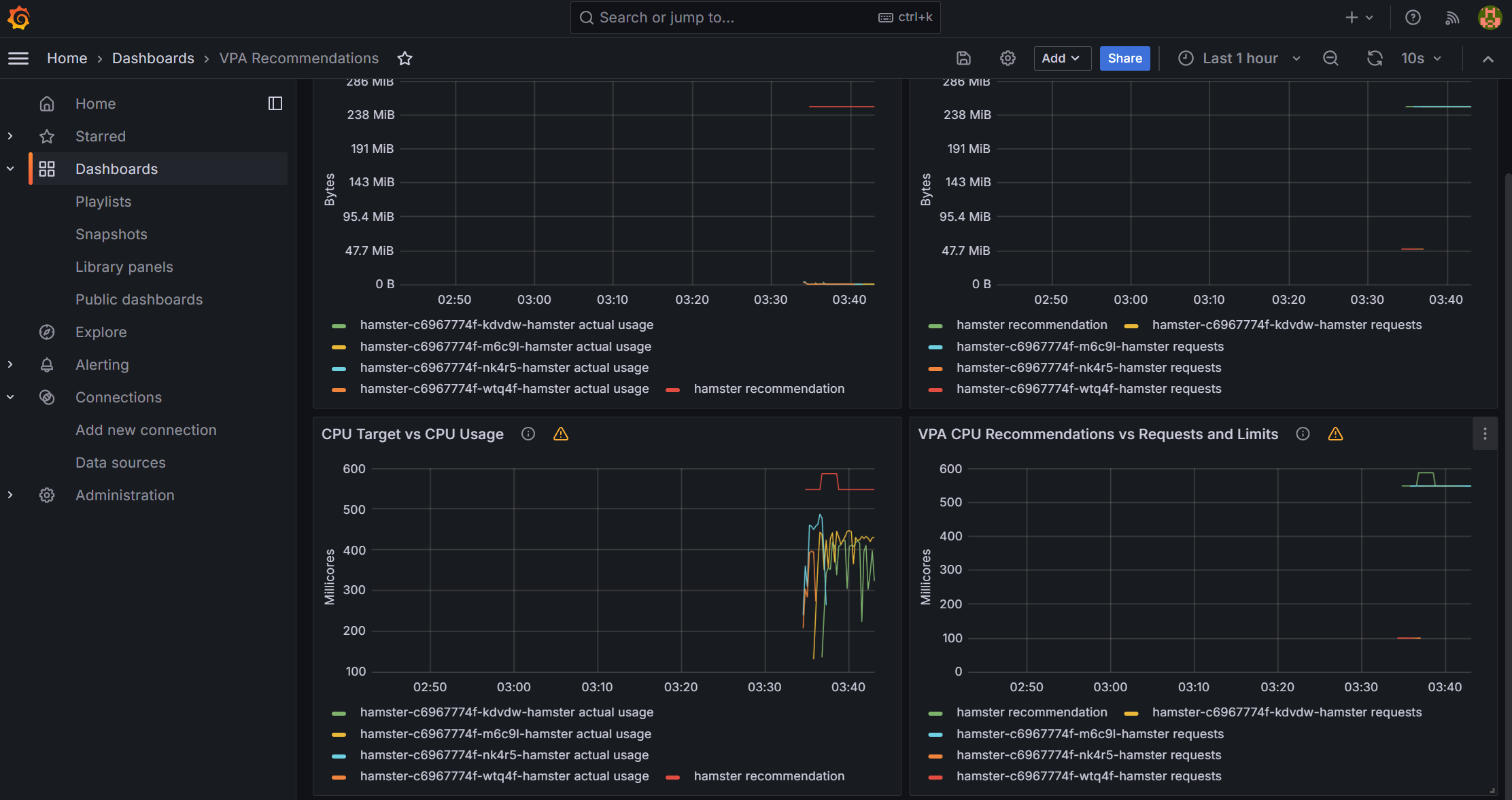
Task: Toggle the hamburger menu button
Action: point(18,58)
